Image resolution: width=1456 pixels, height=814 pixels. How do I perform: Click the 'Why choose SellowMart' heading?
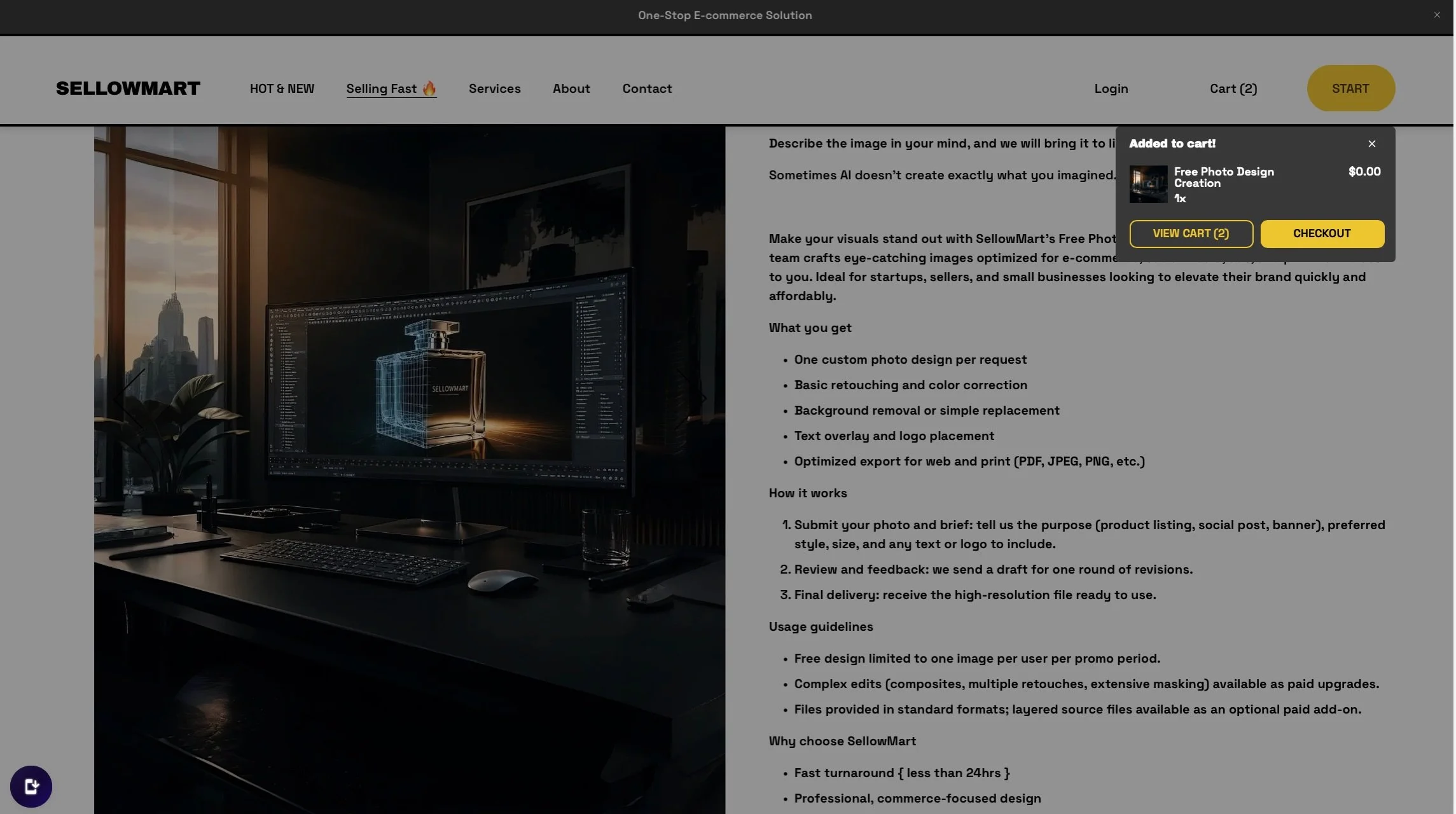[x=842, y=742]
